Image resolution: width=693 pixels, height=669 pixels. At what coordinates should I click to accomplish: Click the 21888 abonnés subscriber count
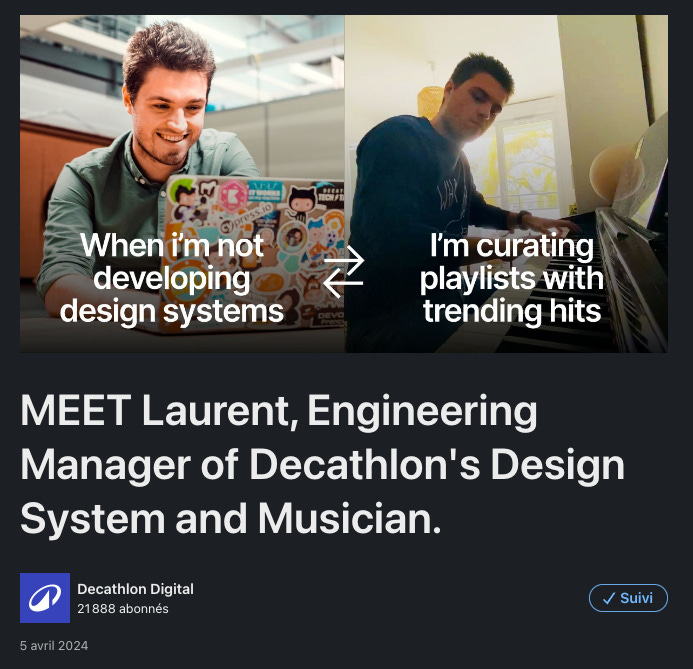[x=123, y=609]
